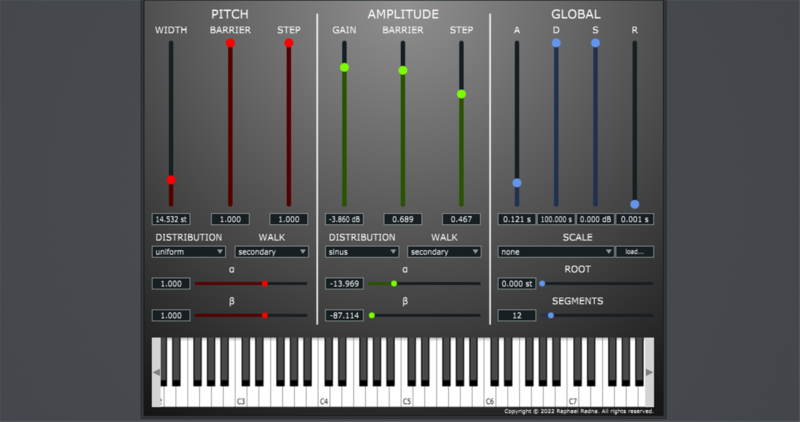
Task: Click the Release slider handle
Action: click(635, 204)
